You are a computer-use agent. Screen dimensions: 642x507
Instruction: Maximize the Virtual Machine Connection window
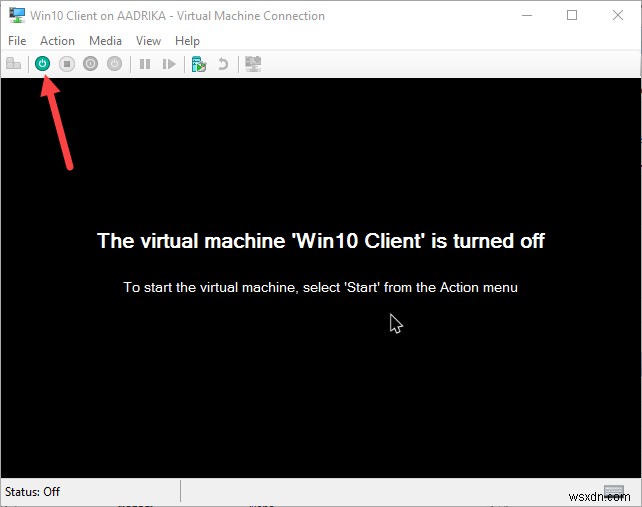click(572, 16)
